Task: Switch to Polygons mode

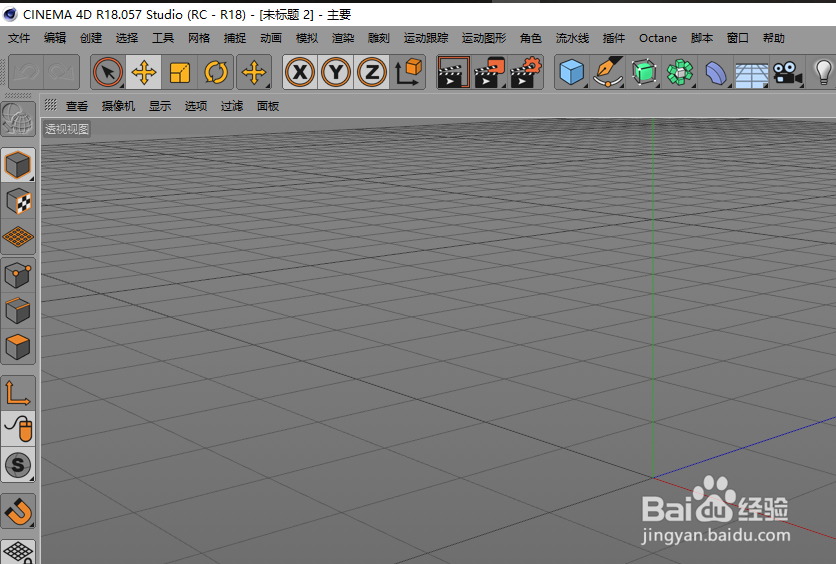Action: click(x=18, y=347)
